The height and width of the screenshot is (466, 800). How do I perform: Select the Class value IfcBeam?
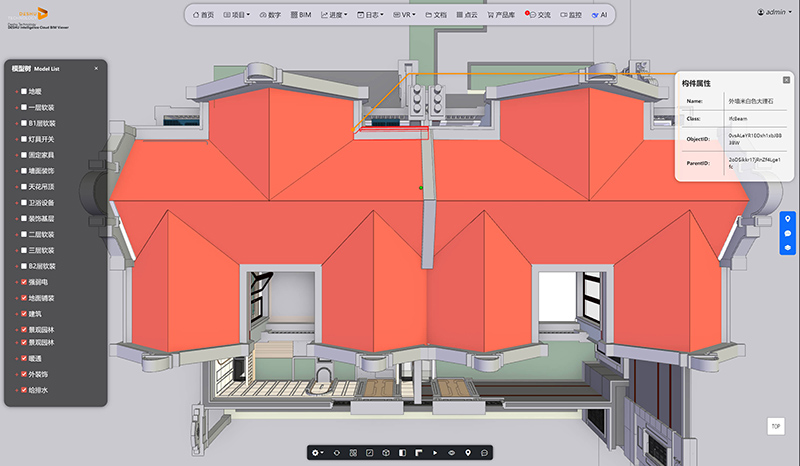point(738,118)
